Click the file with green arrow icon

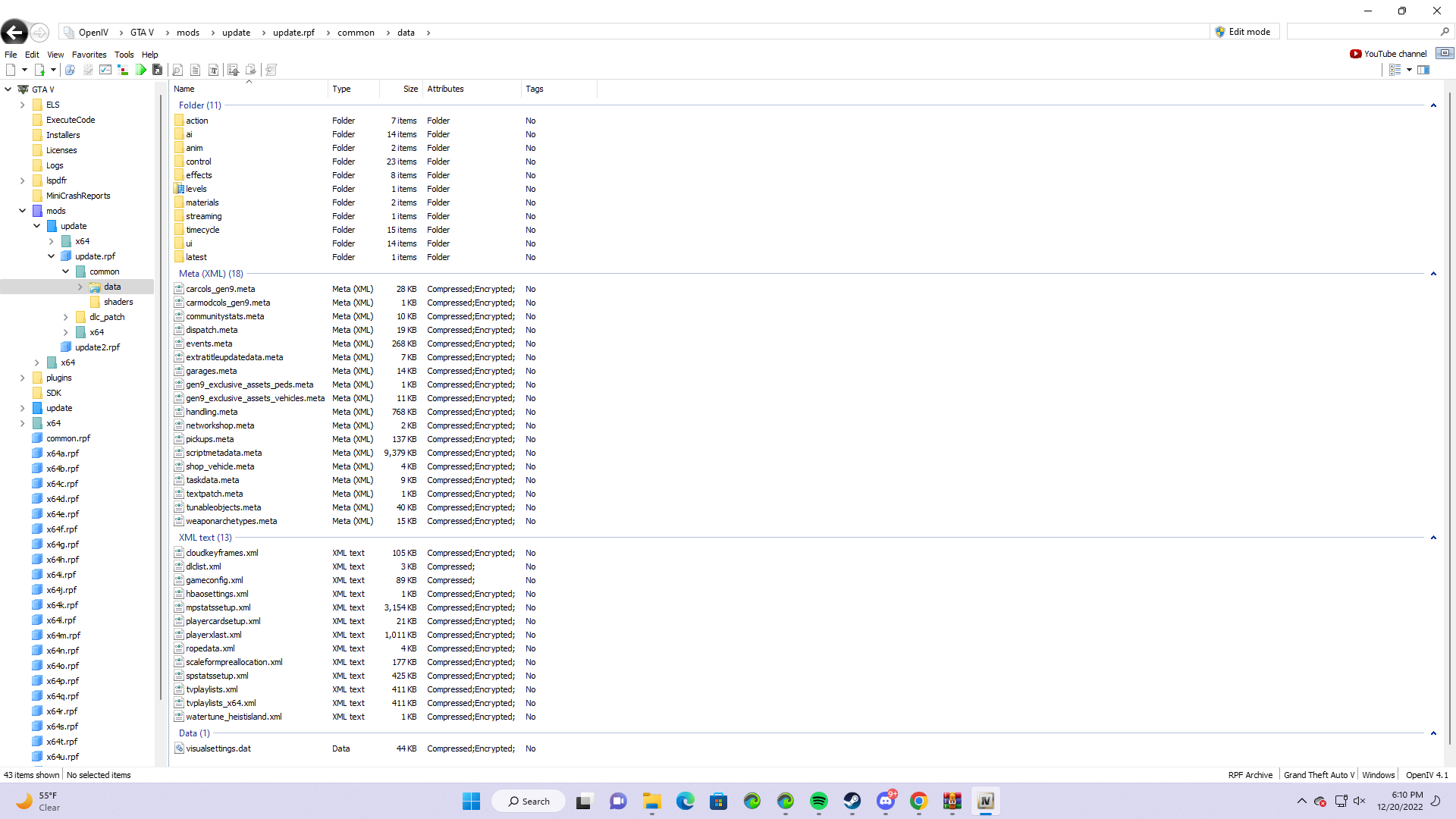(39, 70)
